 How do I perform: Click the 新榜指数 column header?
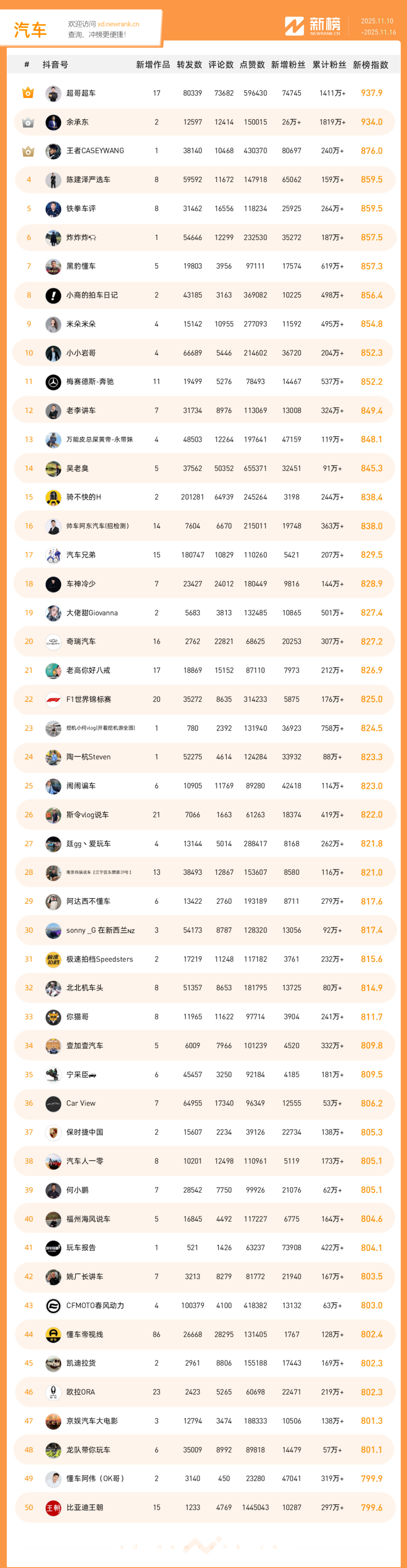(x=370, y=65)
